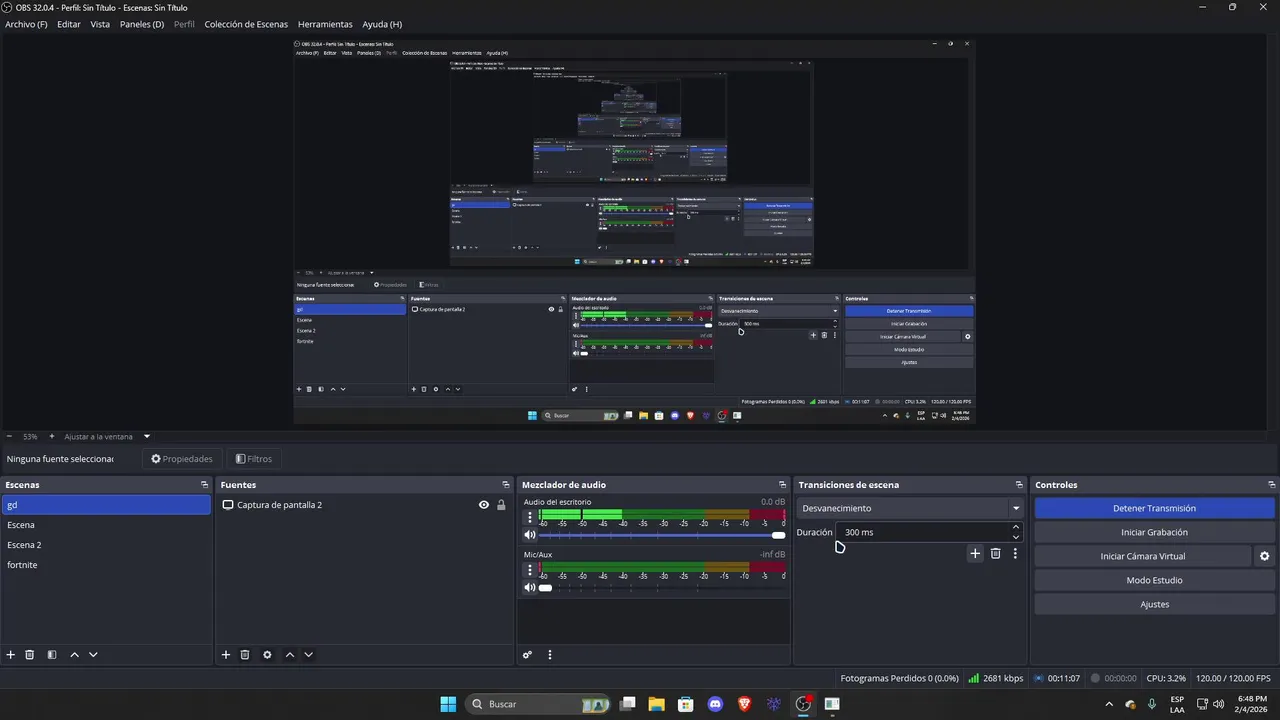Image resolution: width=1280 pixels, height=720 pixels.
Task: Add a new scene with the plus icon
Action: click(x=11, y=655)
